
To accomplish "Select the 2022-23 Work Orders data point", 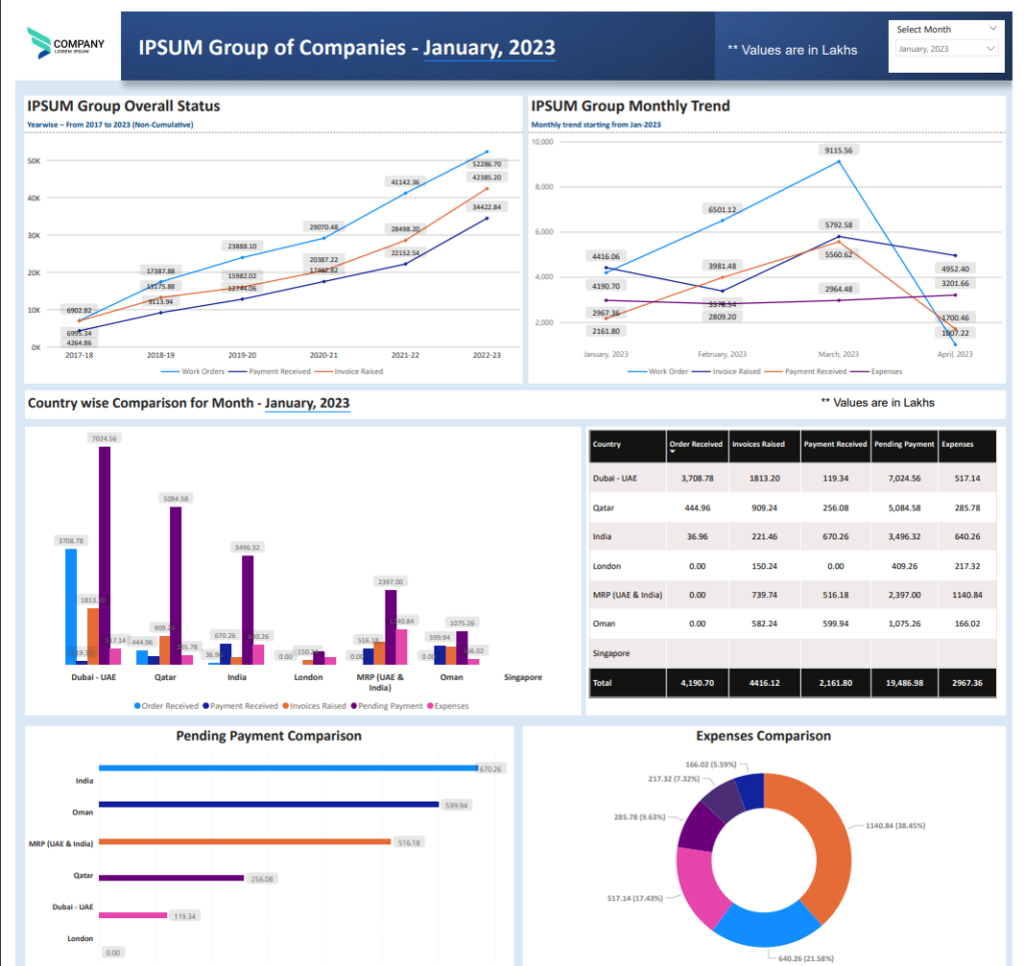I will (486, 152).
